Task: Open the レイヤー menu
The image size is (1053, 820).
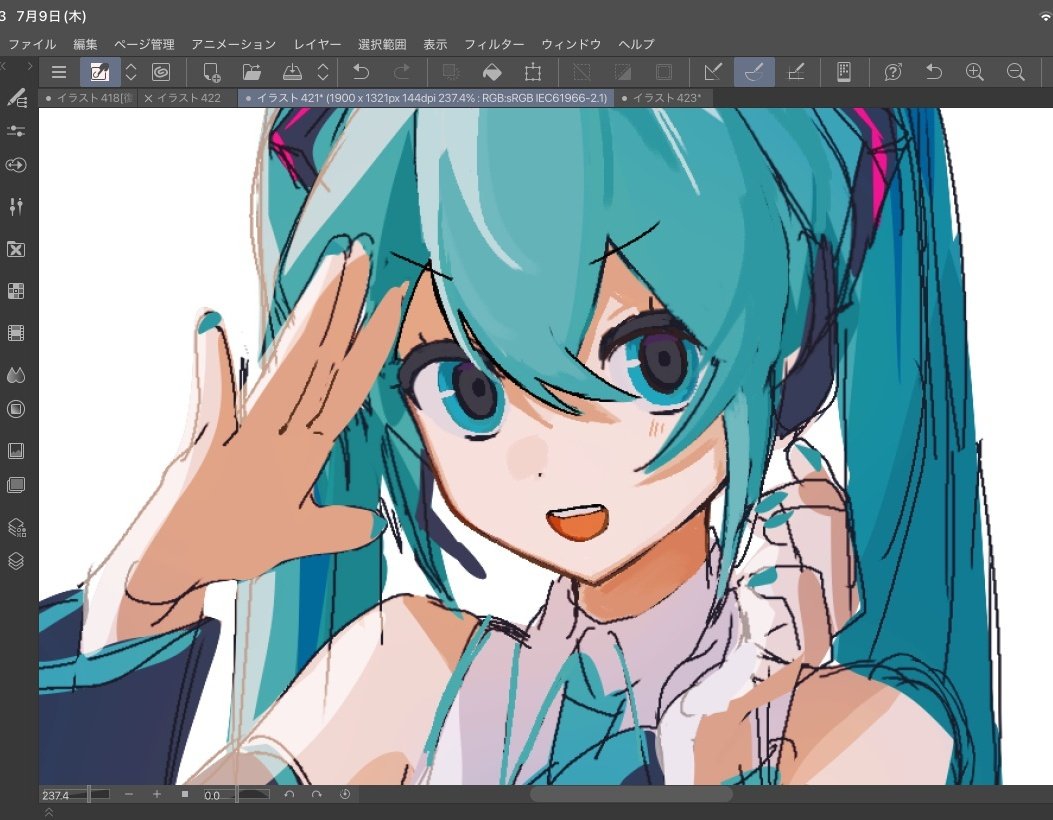Action: pyautogui.click(x=318, y=44)
